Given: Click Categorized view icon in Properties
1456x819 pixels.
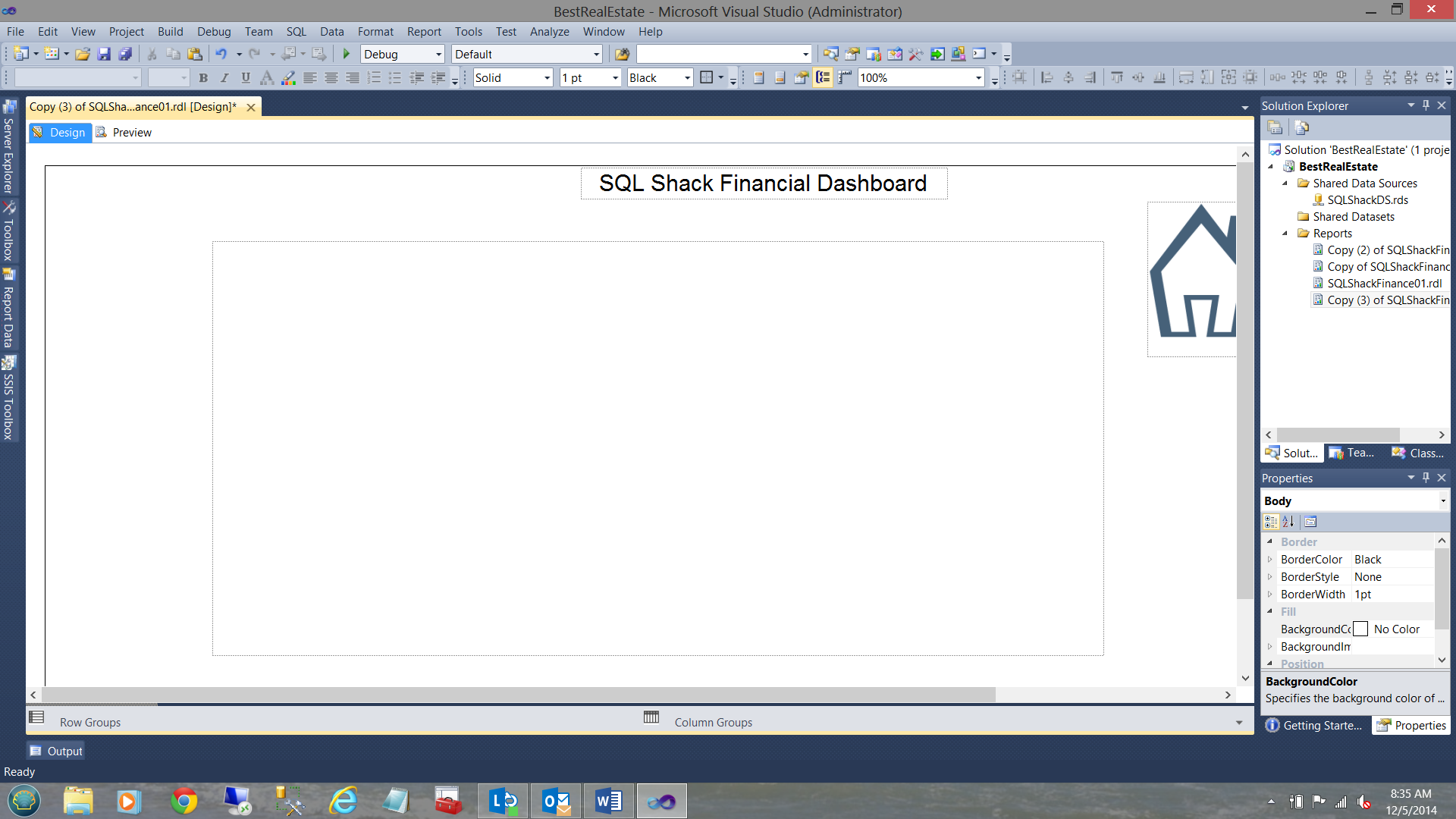Looking at the screenshot, I should point(1271,522).
